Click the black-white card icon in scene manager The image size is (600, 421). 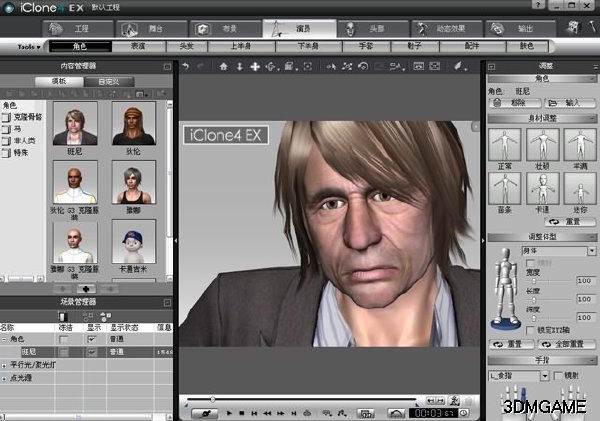63,316
